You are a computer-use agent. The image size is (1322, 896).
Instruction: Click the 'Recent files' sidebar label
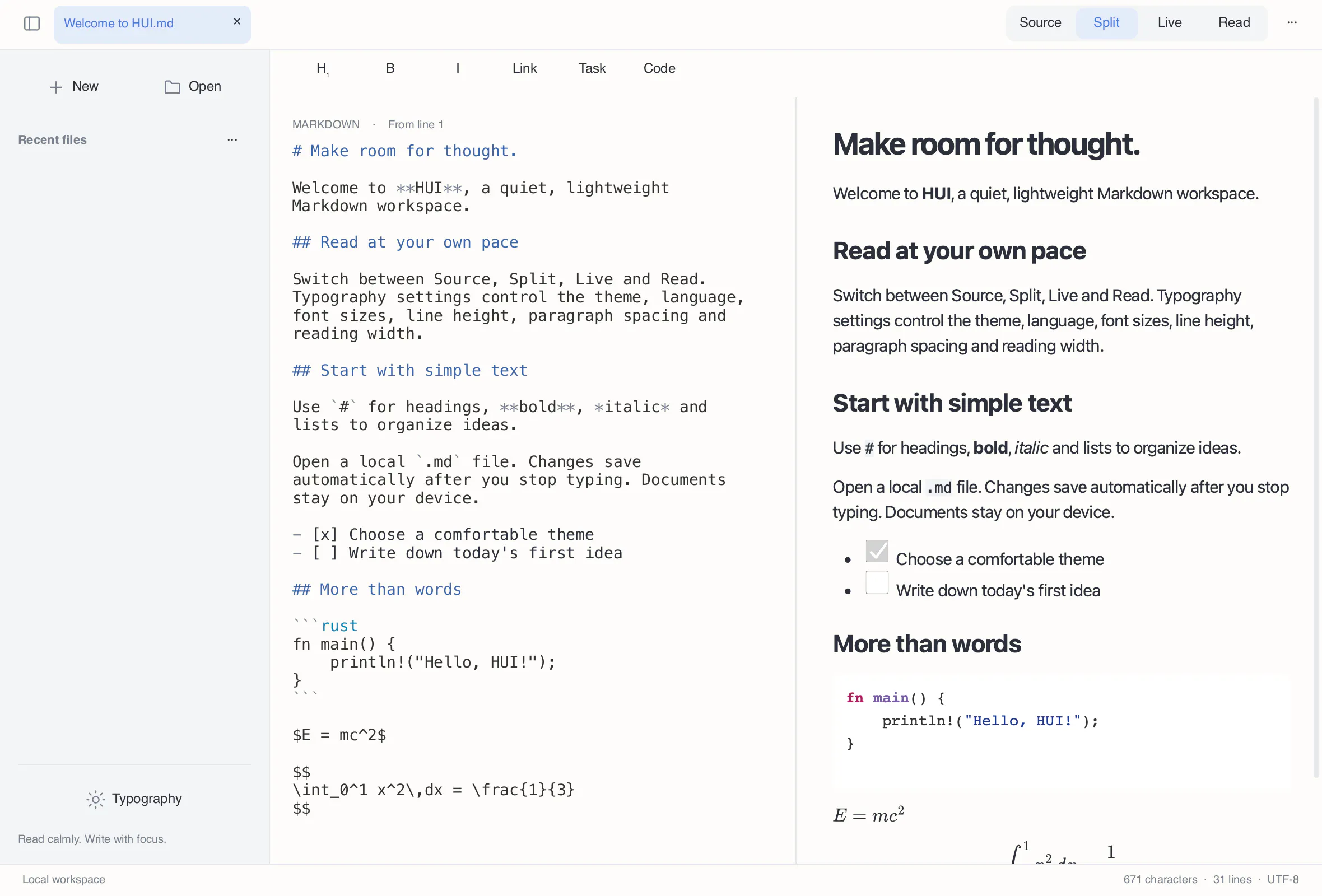click(x=52, y=140)
